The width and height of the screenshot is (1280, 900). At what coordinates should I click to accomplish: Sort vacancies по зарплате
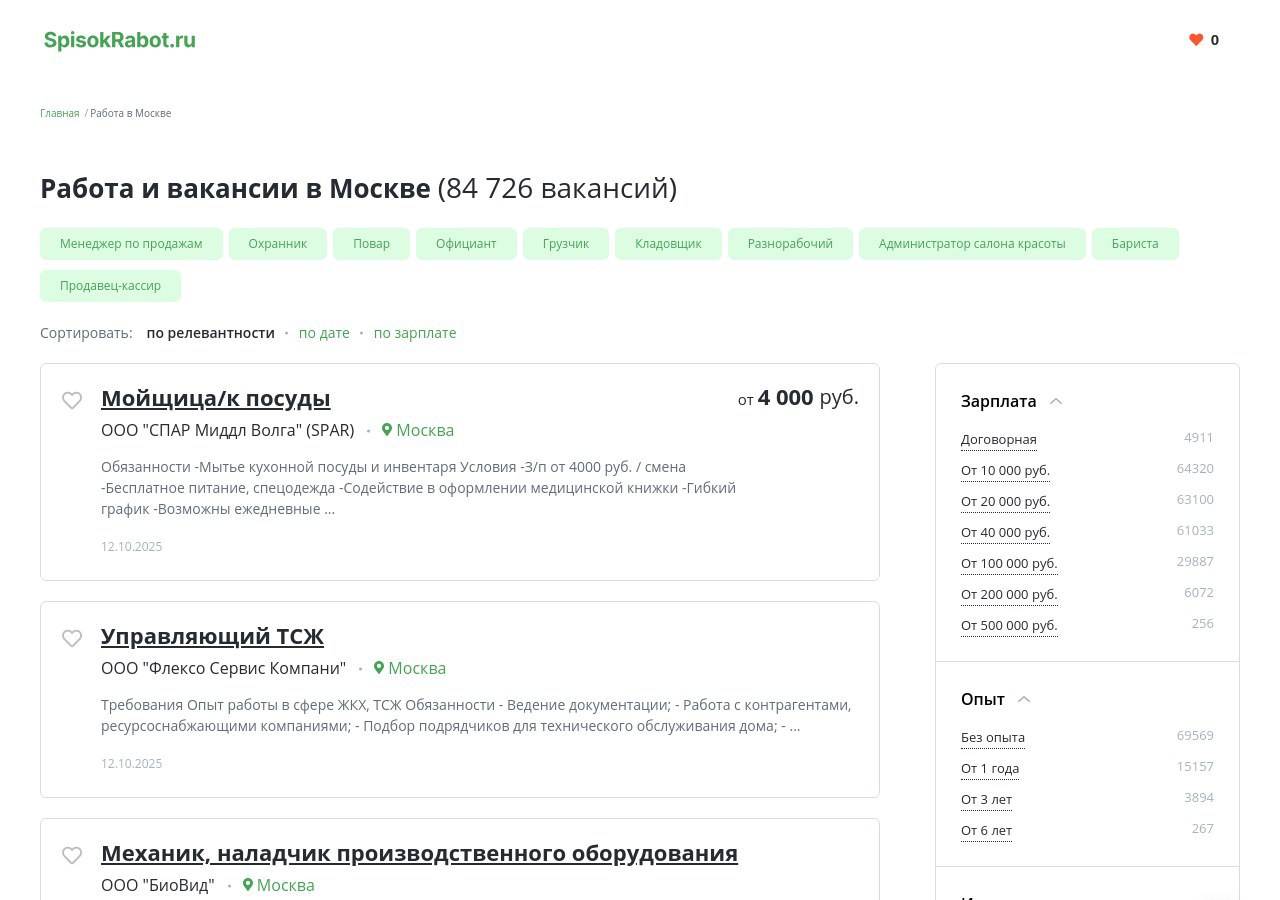tap(414, 333)
